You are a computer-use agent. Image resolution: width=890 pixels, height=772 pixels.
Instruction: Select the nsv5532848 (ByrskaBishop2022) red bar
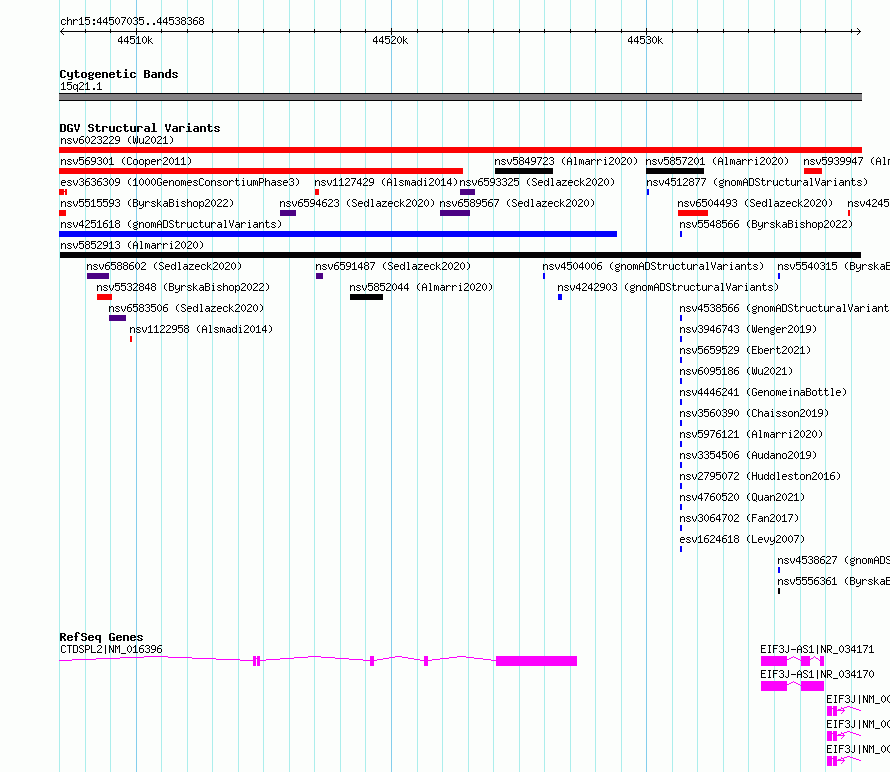click(104, 297)
